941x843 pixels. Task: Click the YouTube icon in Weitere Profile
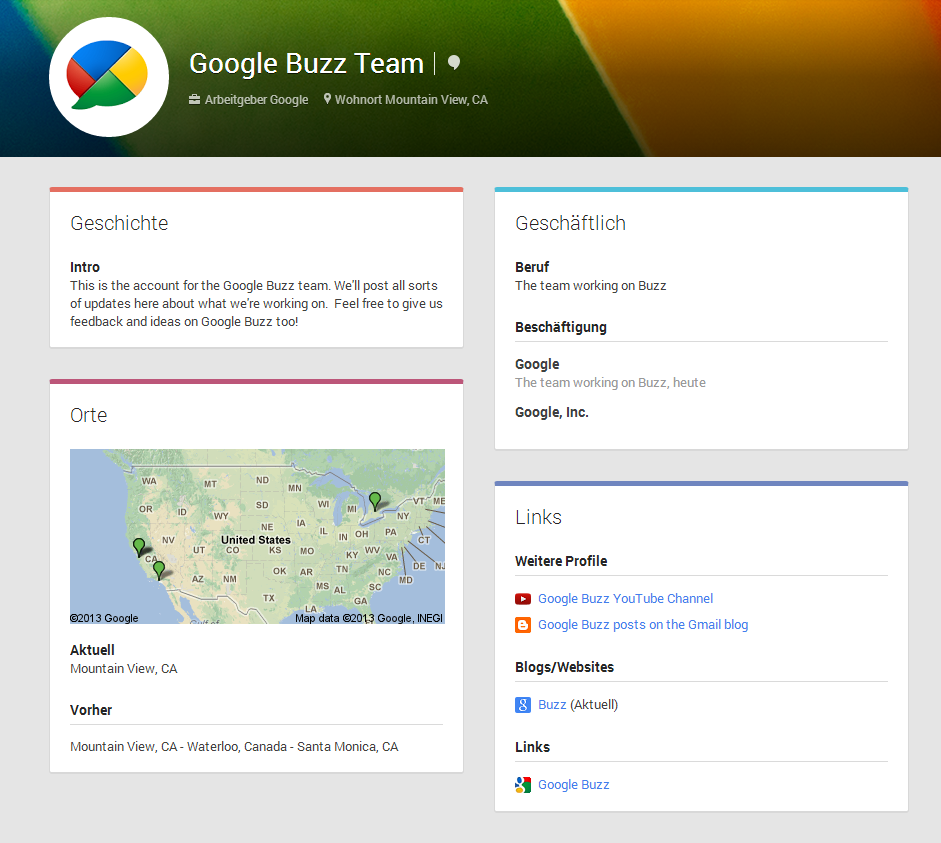(523, 599)
